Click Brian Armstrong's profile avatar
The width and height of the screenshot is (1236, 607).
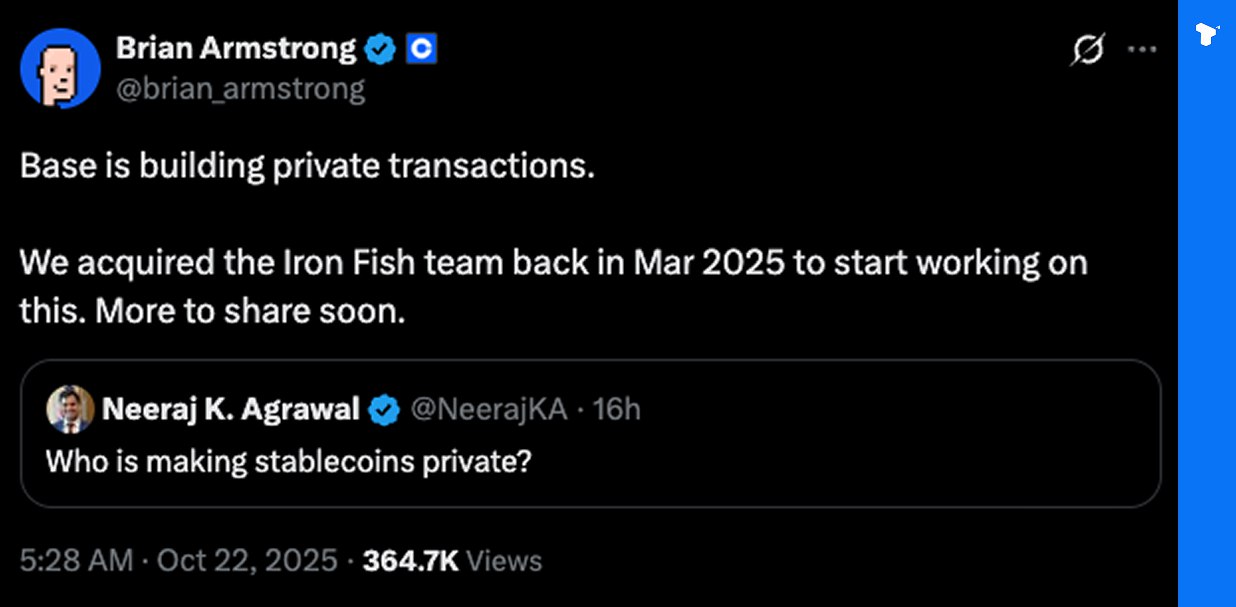(x=58, y=67)
